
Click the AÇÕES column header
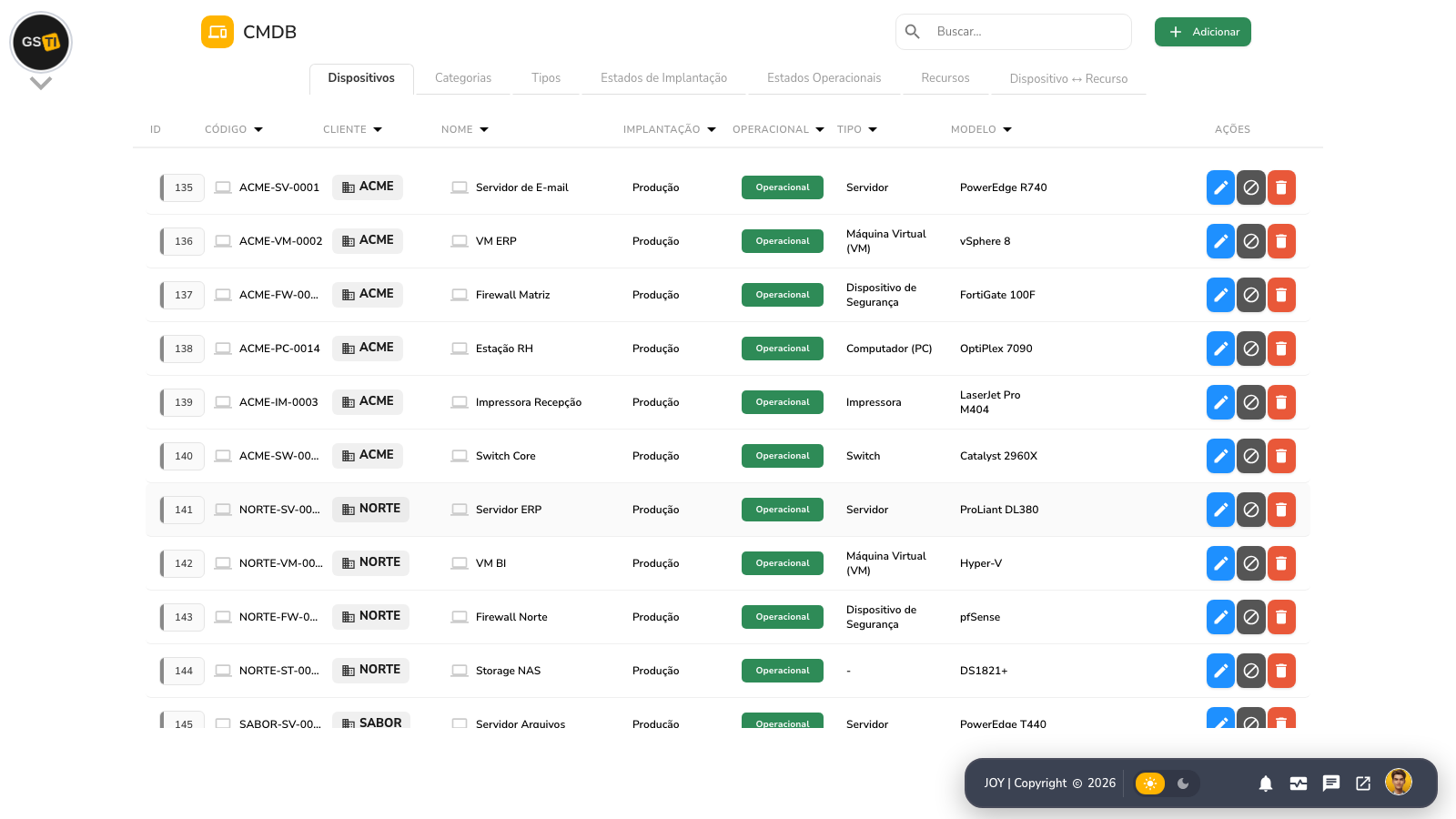(1232, 129)
